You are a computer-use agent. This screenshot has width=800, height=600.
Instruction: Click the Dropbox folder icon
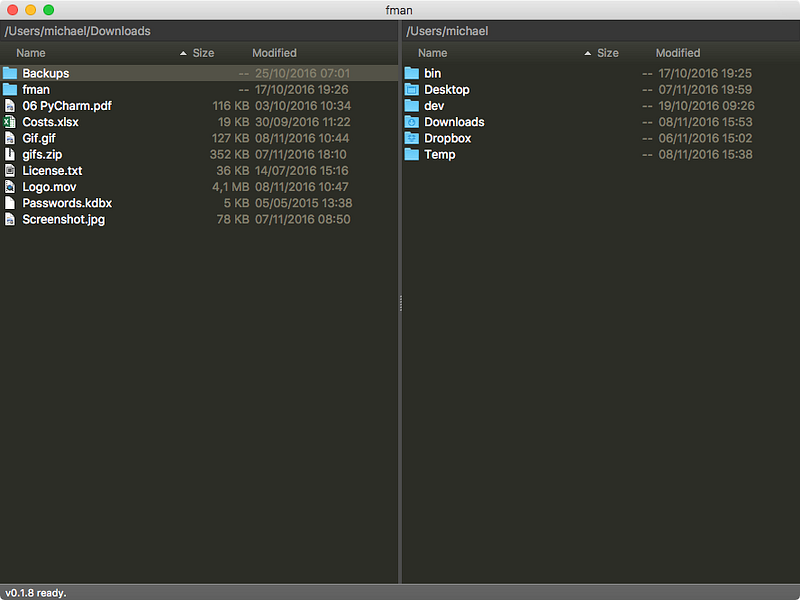[x=412, y=138]
